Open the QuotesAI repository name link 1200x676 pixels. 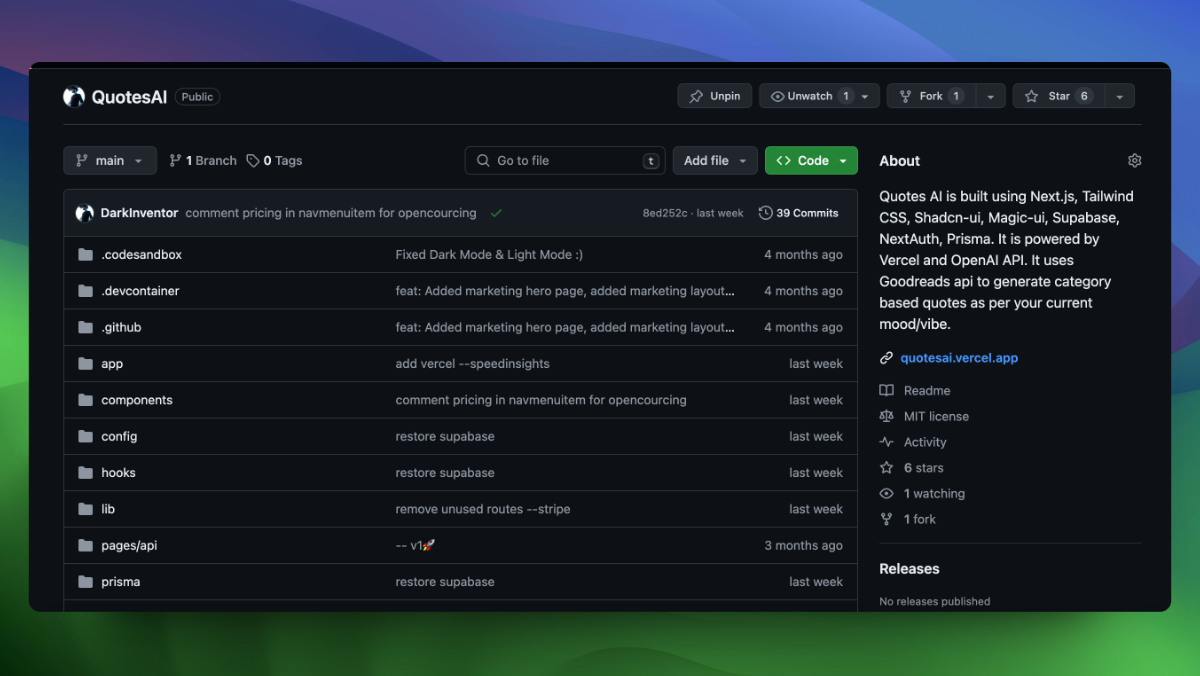tap(129, 97)
